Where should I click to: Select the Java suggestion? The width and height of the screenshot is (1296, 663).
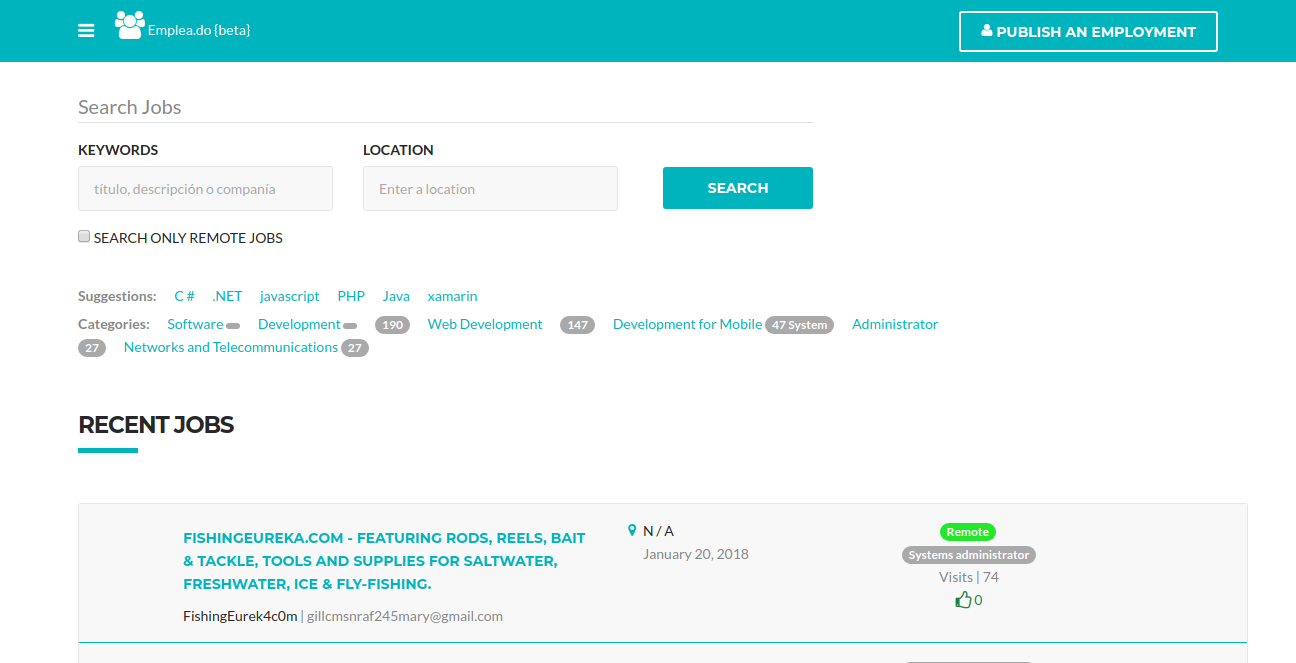tap(396, 296)
